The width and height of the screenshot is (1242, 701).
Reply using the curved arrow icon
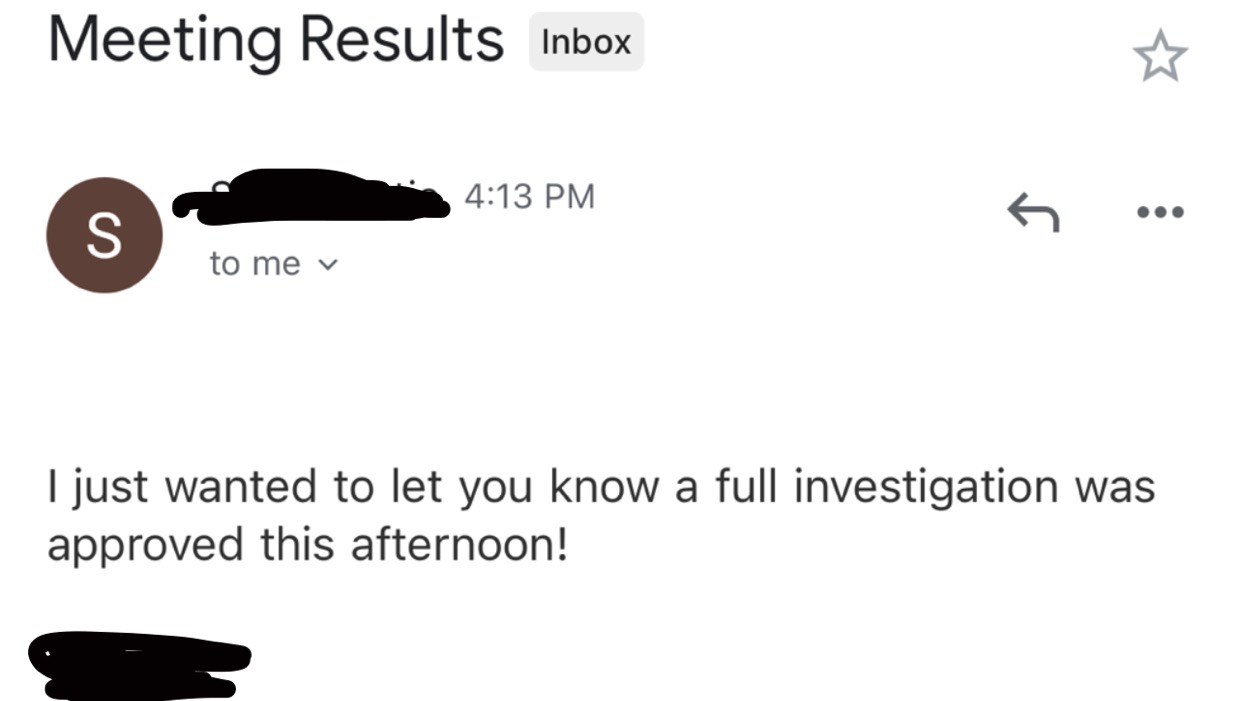(1033, 212)
